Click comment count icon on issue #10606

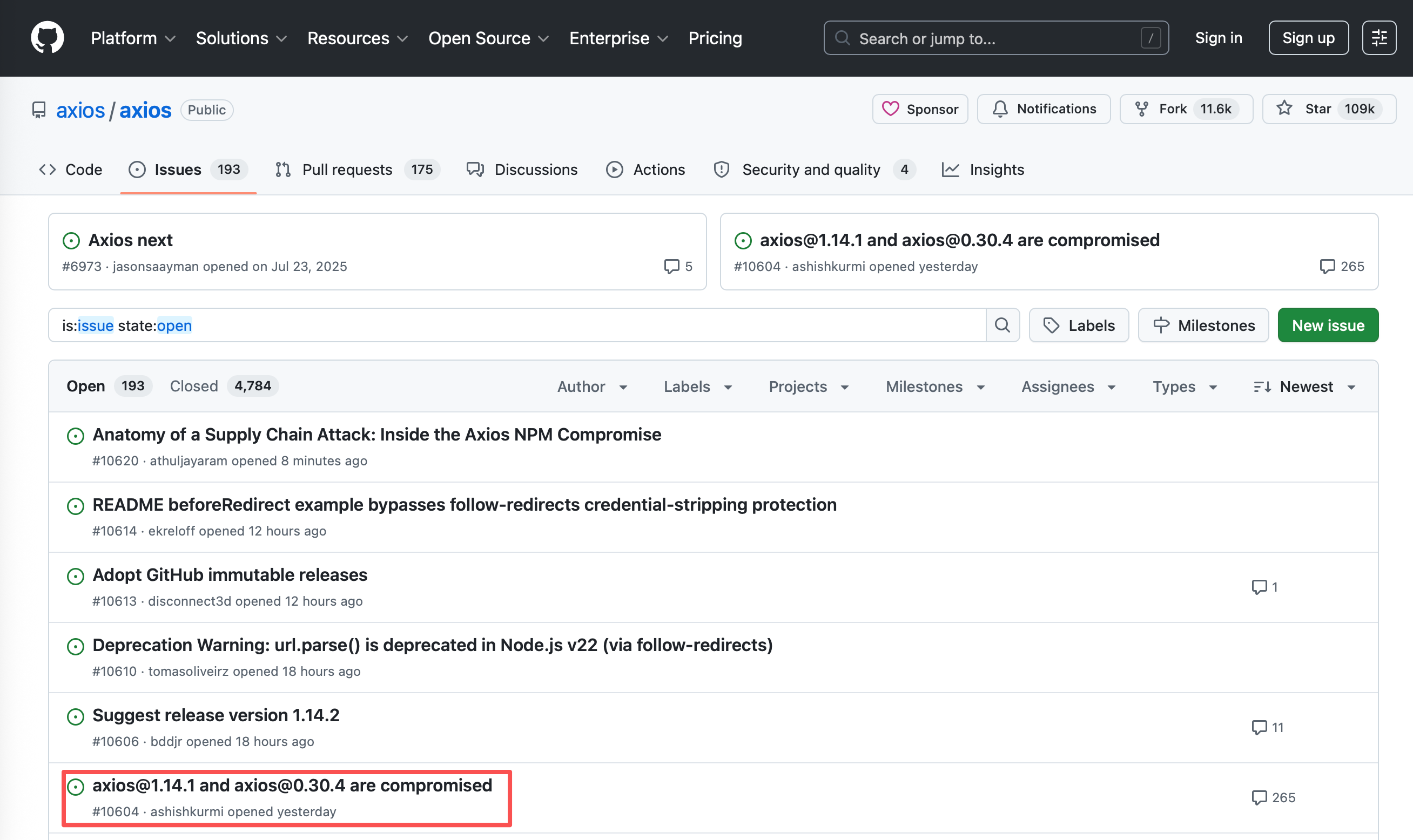1259,727
